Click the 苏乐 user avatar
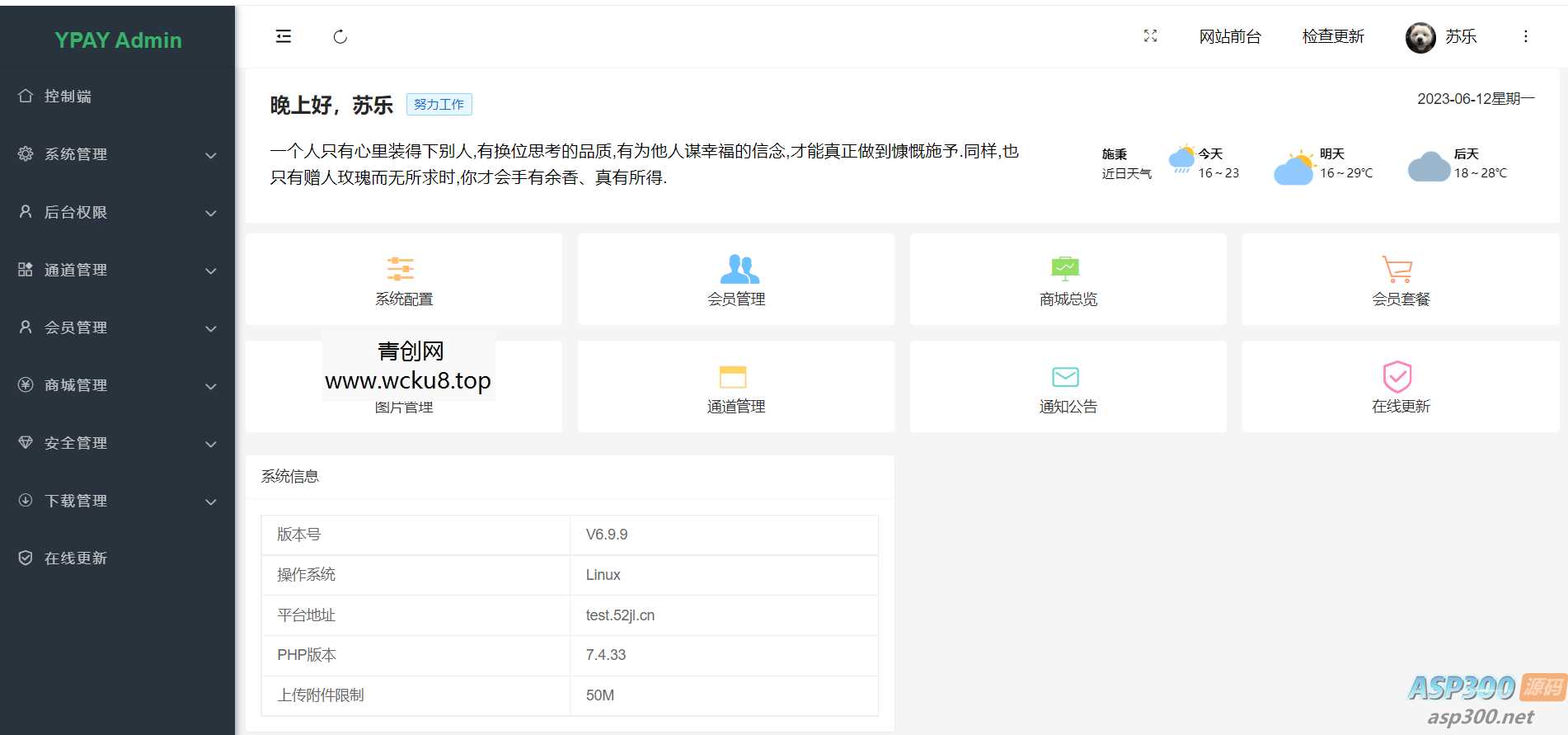Image resolution: width=1568 pixels, height=735 pixels. 1420,37
